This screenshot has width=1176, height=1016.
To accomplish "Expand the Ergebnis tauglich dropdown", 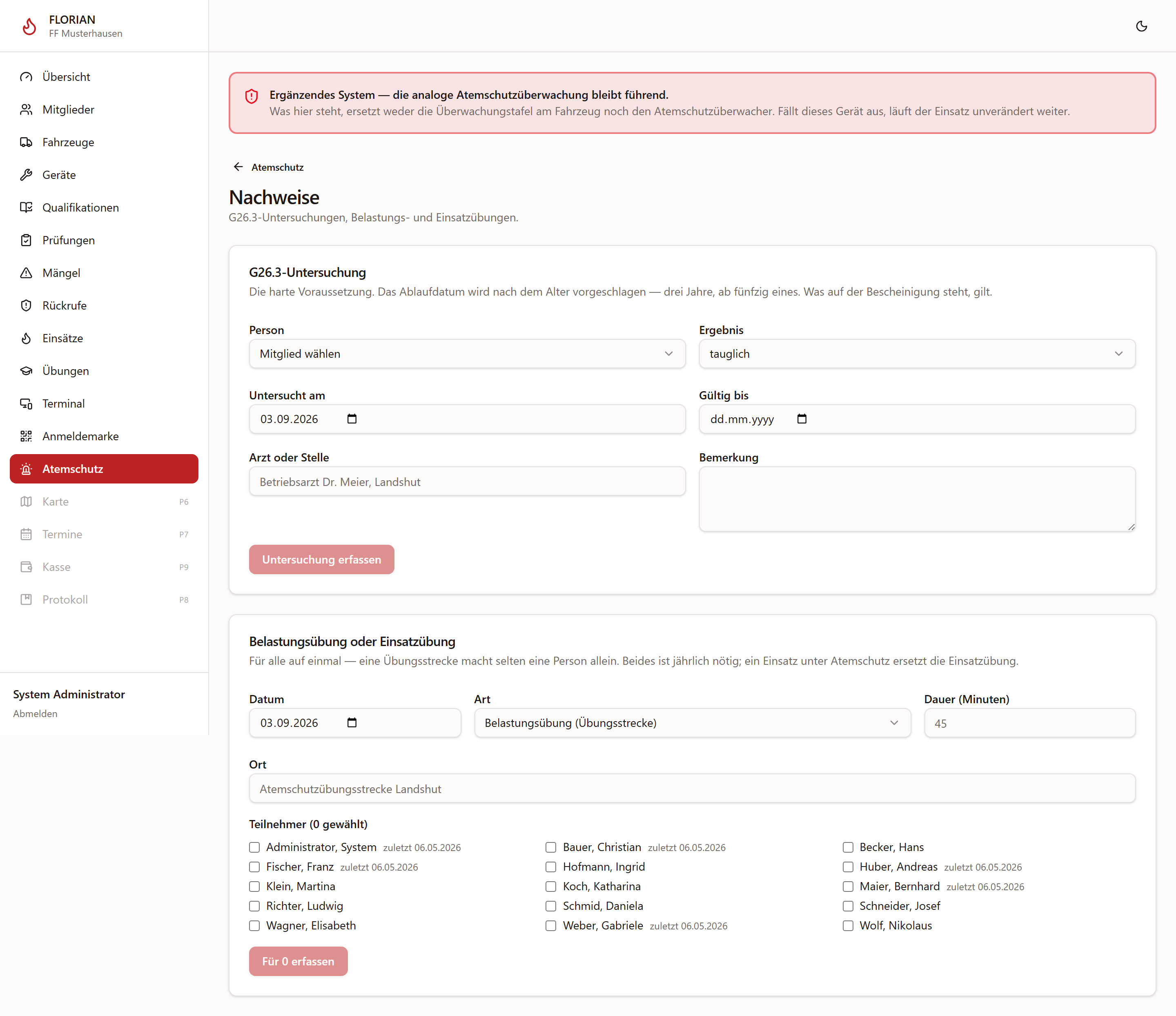I will [917, 354].
